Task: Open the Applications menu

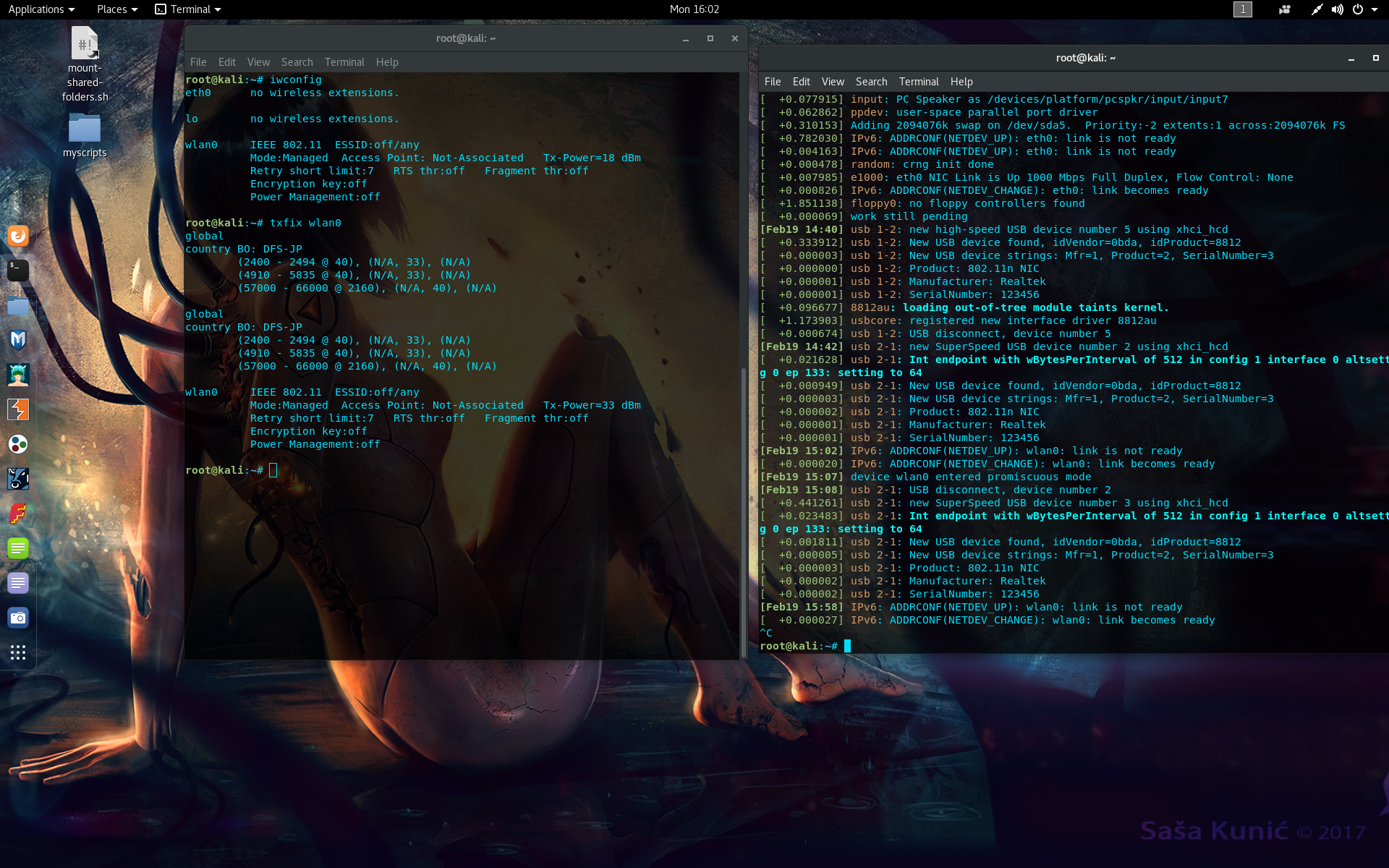Action: click(41, 9)
